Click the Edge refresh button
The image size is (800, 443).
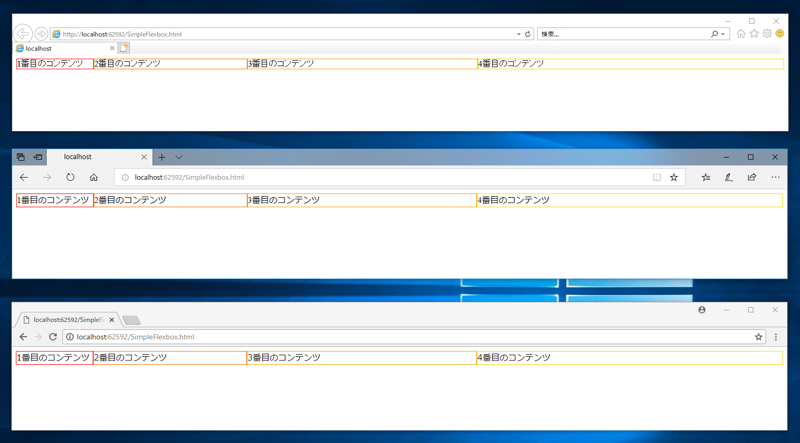pos(70,178)
